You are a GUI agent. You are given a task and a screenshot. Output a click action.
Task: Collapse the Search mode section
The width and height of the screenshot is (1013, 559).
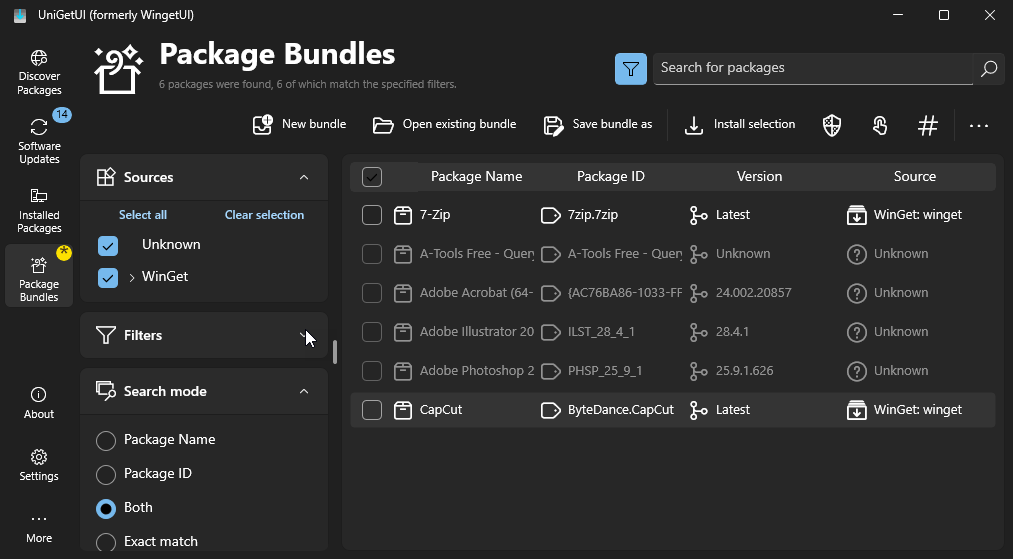click(304, 391)
